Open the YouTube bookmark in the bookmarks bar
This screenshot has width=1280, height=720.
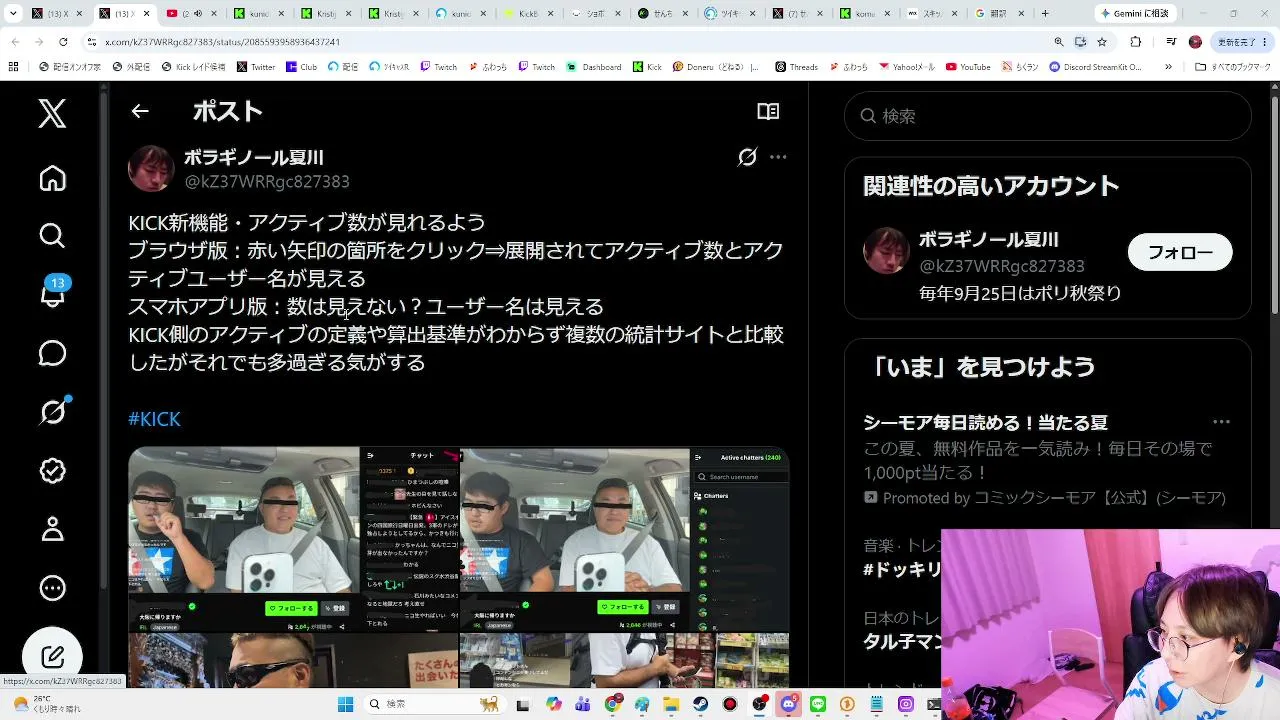[967, 67]
